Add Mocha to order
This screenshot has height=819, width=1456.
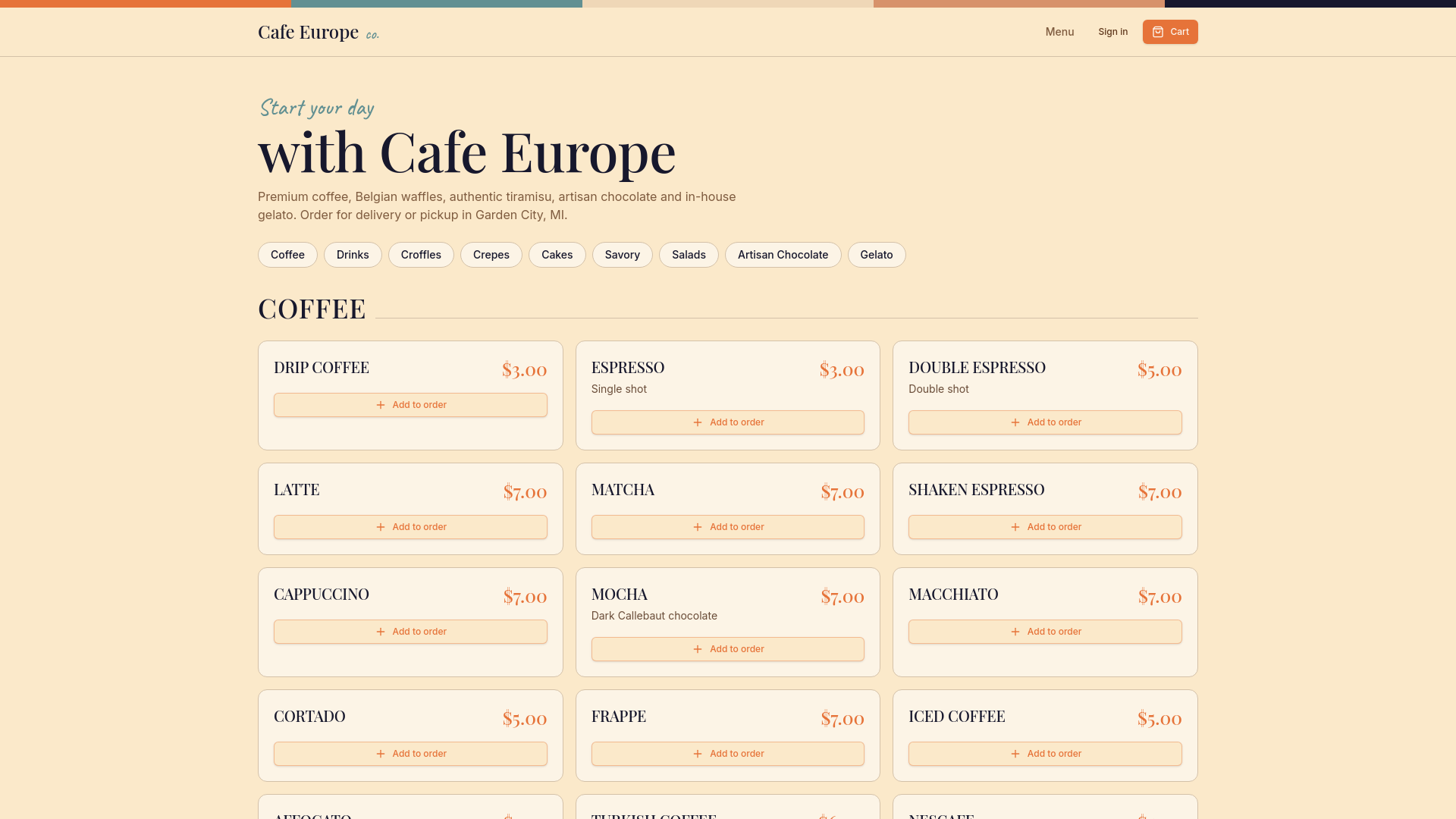tap(728, 649)
